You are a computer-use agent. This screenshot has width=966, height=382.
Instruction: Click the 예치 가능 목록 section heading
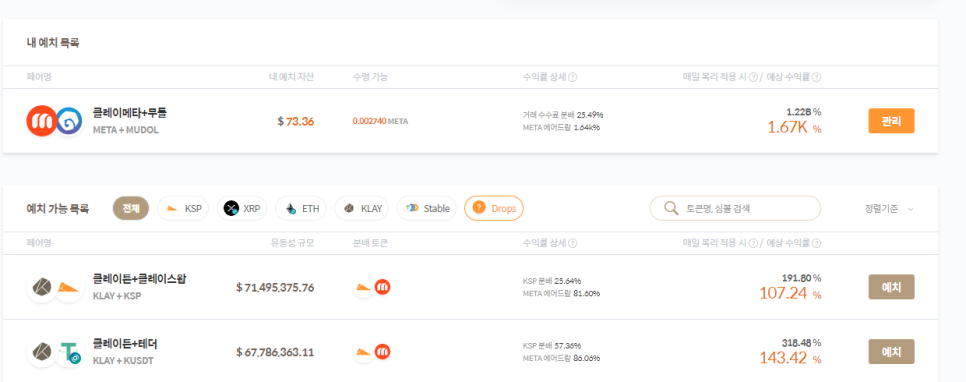pos(58,209)
